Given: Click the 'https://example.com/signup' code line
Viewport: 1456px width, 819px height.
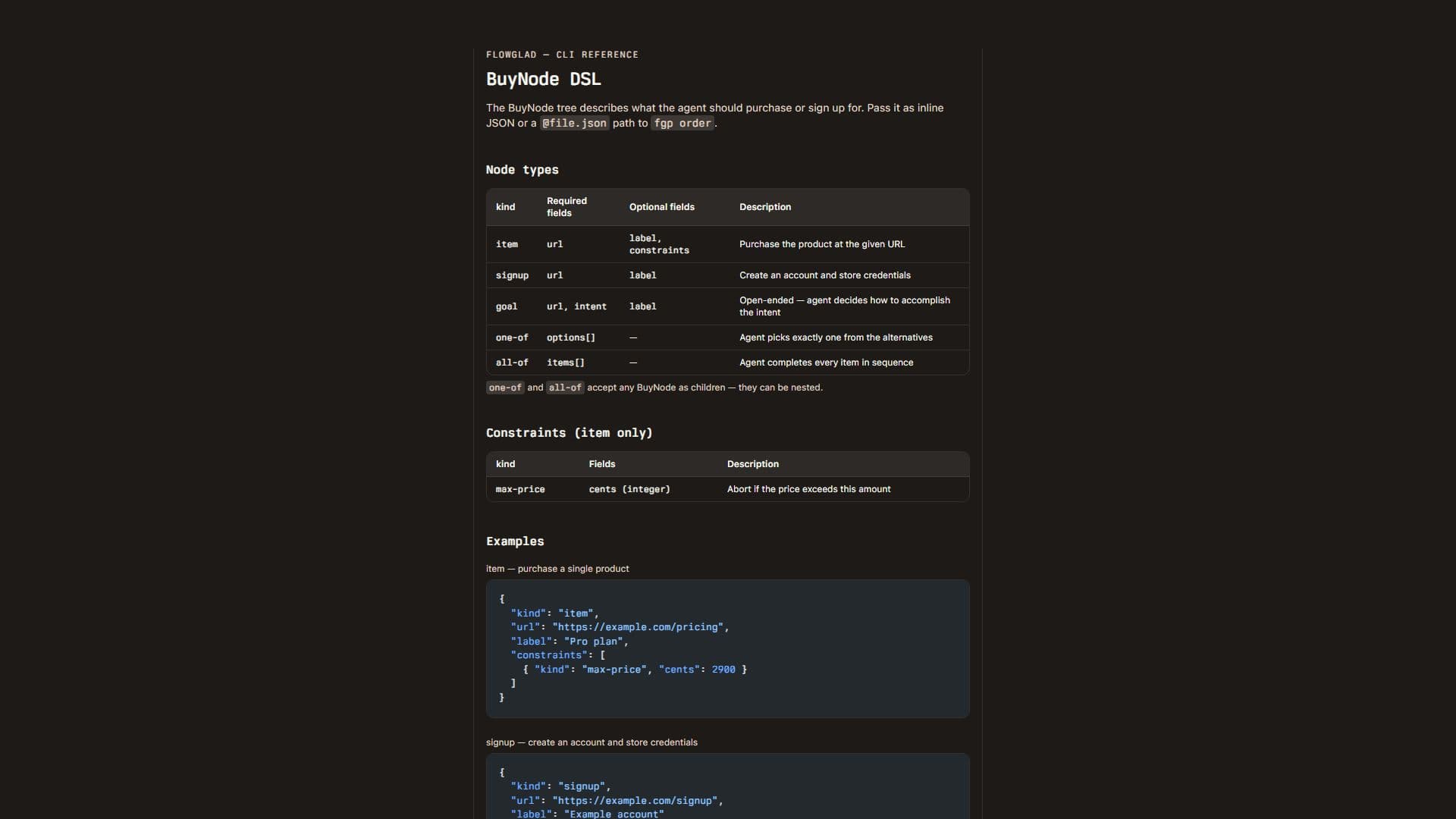Looking at the screenshot, I should tap(617, 801).
